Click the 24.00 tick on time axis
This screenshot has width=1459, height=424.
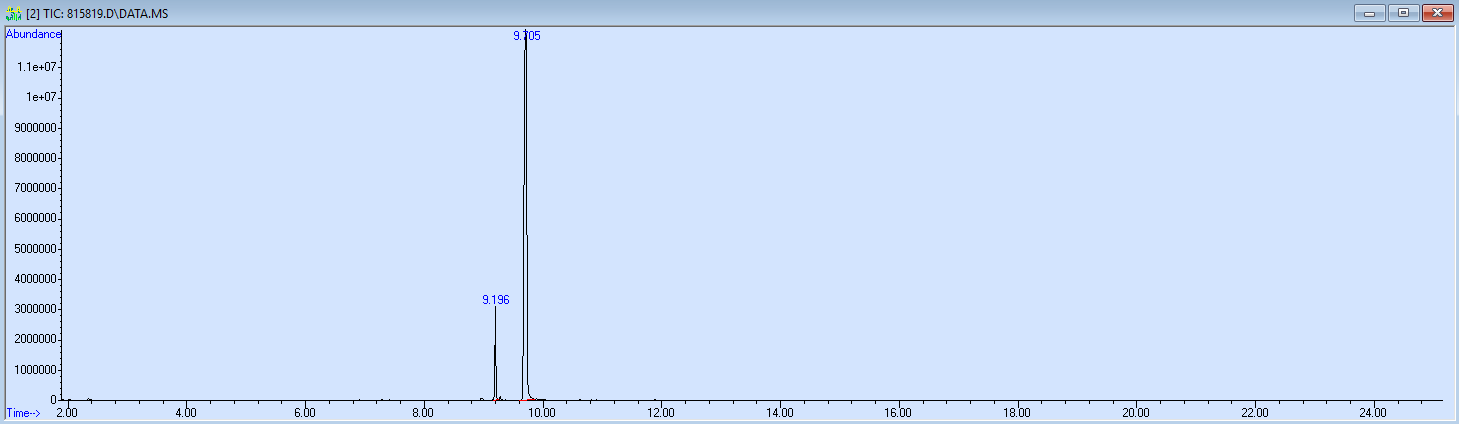(1374, 412)
